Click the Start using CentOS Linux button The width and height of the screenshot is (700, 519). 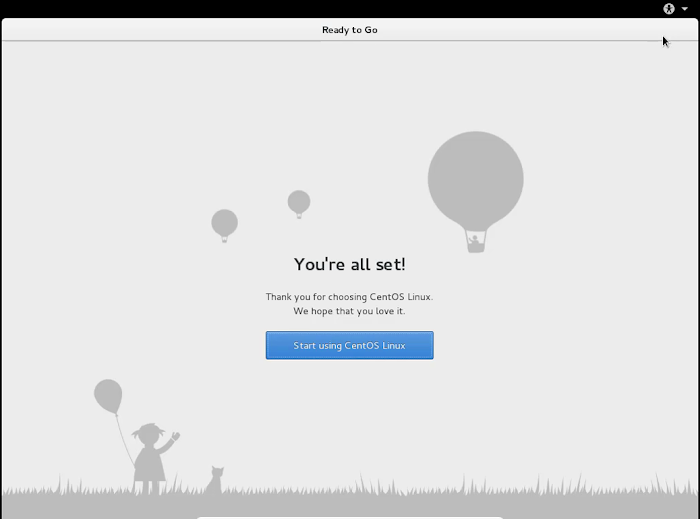click(350, 345)
